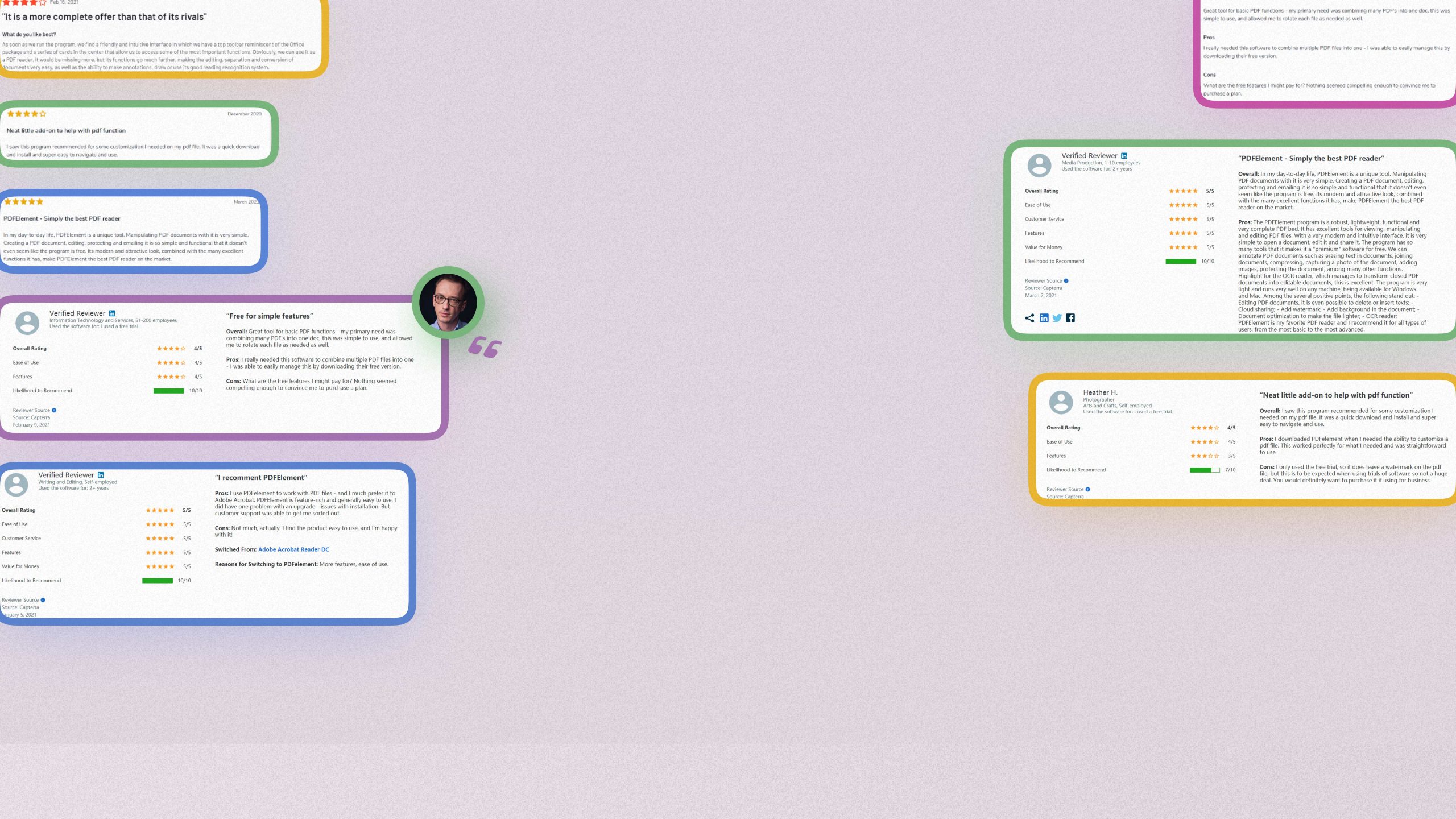The width and height of the screenshot is (1456, 819).
Task: Click the quoted "Neat little add-on to help with pdf function" title
Action: (1336, 395)
